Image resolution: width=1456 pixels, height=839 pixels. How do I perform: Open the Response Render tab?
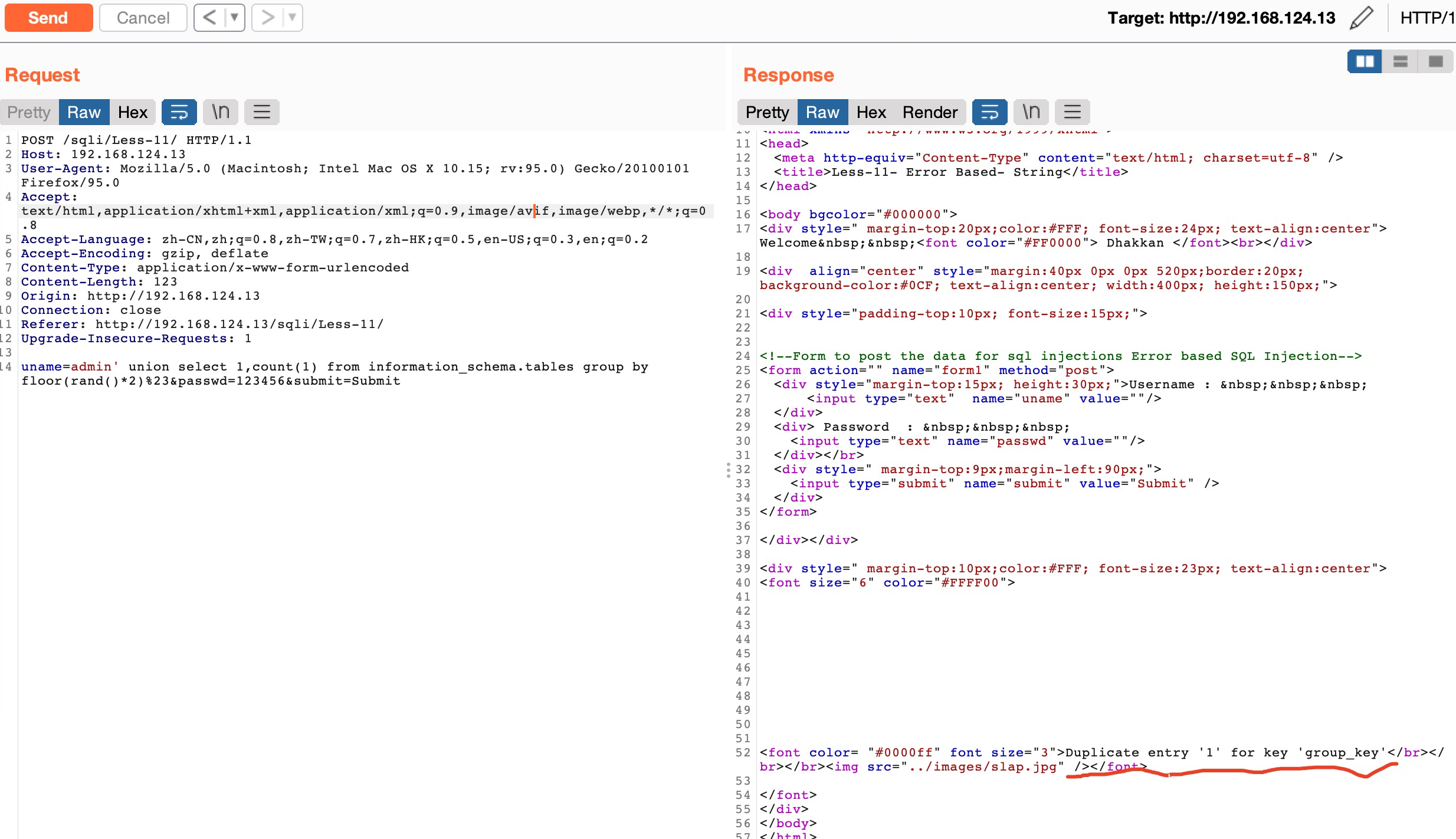pyautogui.click(x=929, y=112)
